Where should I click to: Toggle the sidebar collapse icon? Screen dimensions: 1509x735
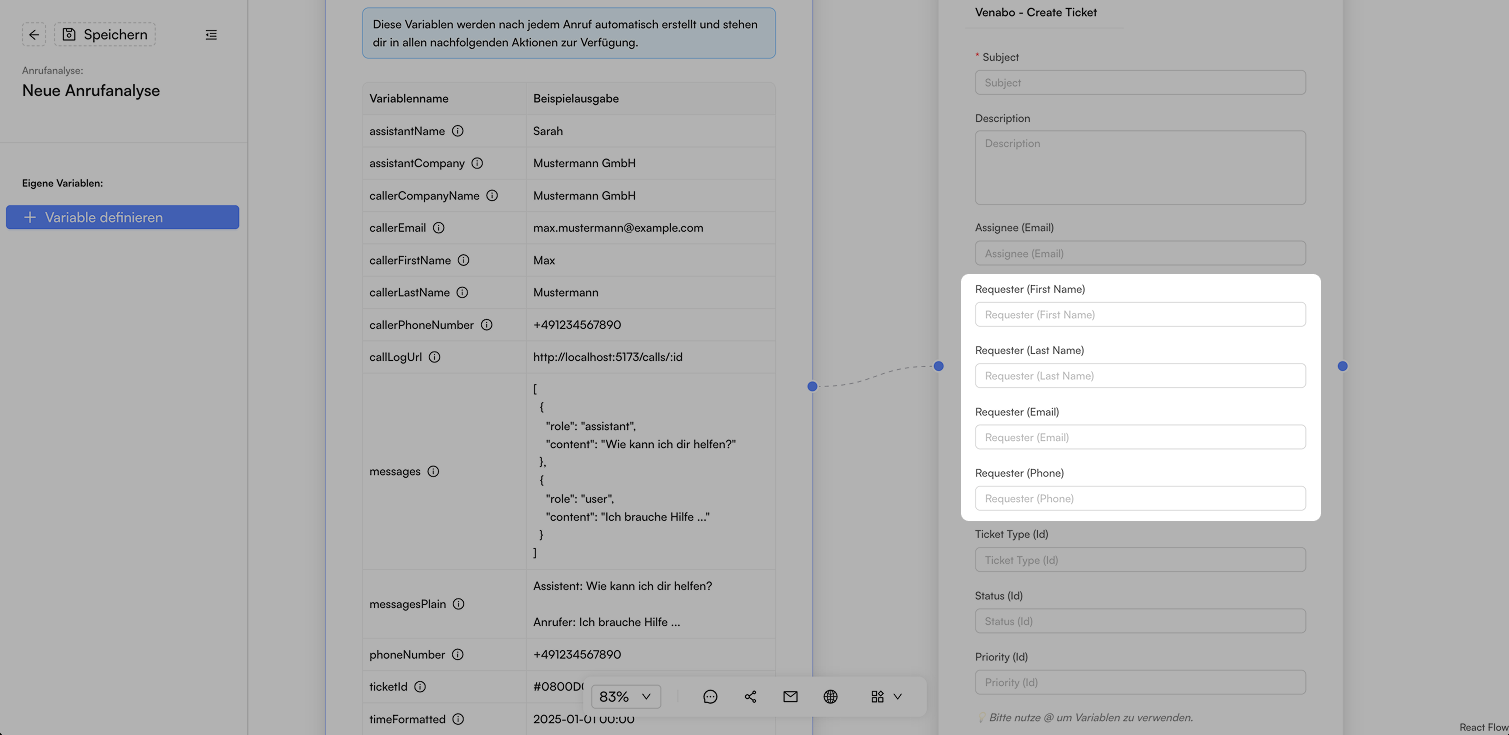(211, 35)
